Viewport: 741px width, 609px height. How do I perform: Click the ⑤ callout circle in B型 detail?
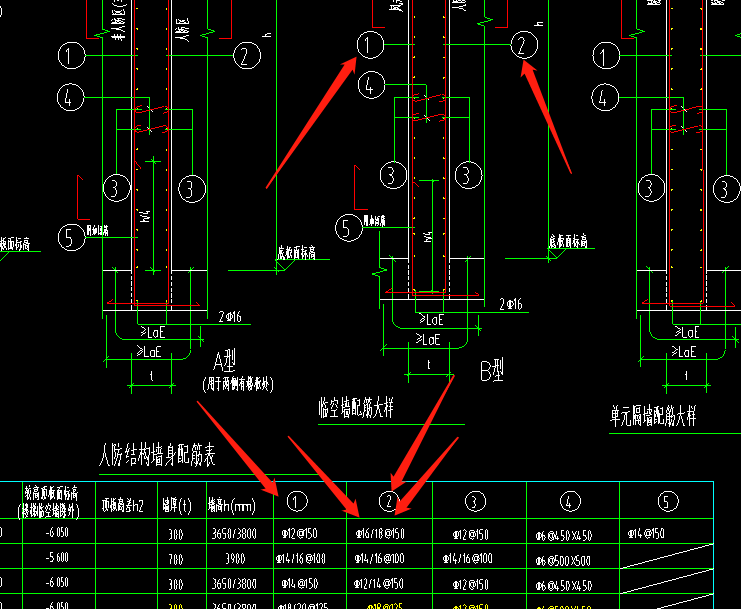(x=348, y=227)
